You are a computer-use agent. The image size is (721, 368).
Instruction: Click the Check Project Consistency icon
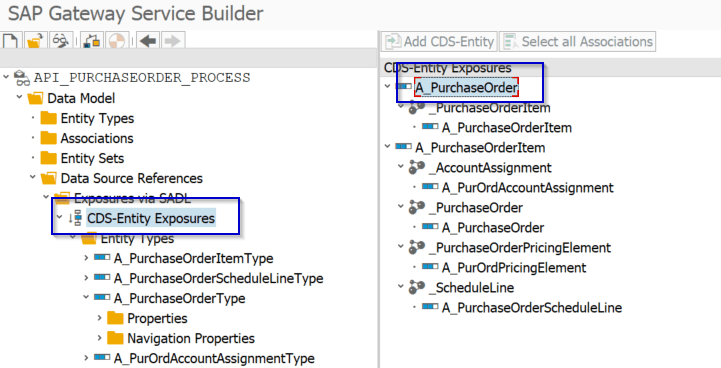click(92, 41)
